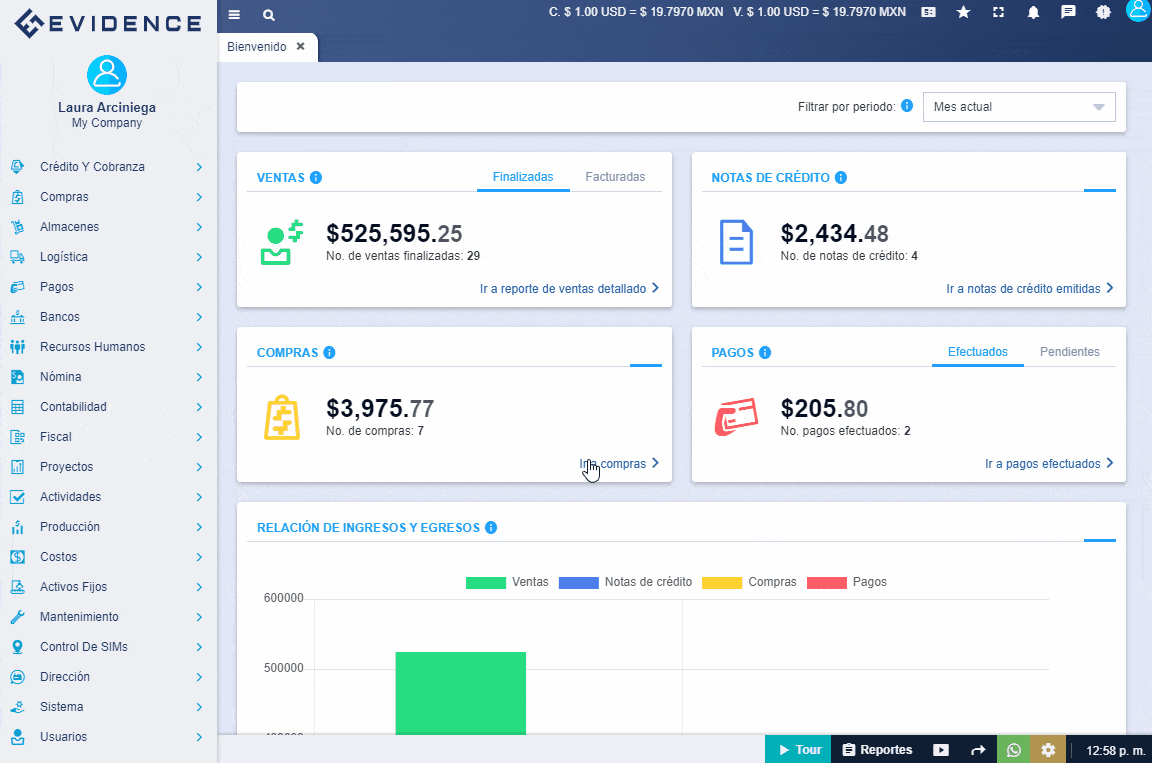
Task: Click the info icon beside Ventas
Action: pos(316,178)
